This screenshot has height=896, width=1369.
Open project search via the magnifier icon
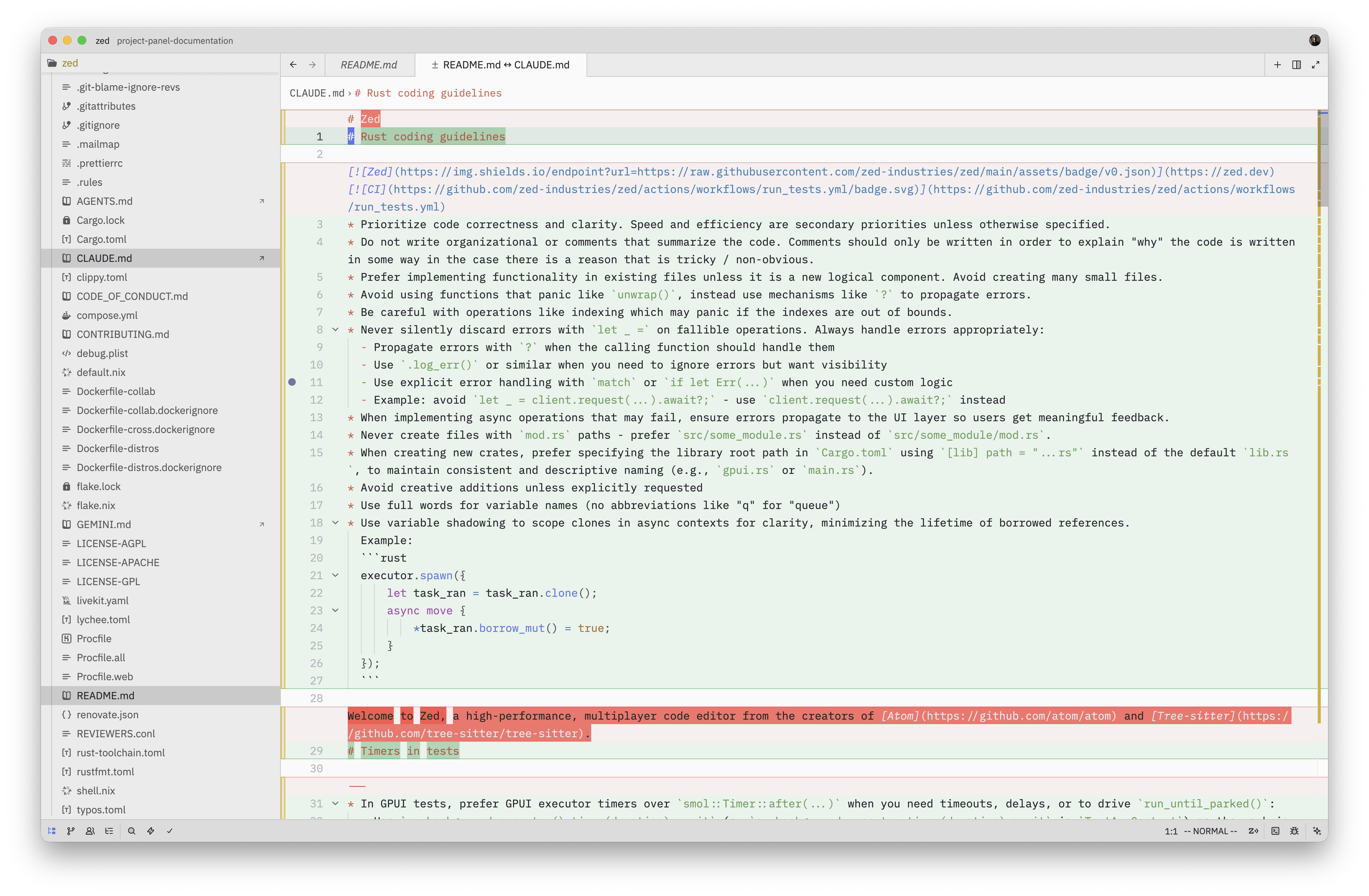[131, 831]
